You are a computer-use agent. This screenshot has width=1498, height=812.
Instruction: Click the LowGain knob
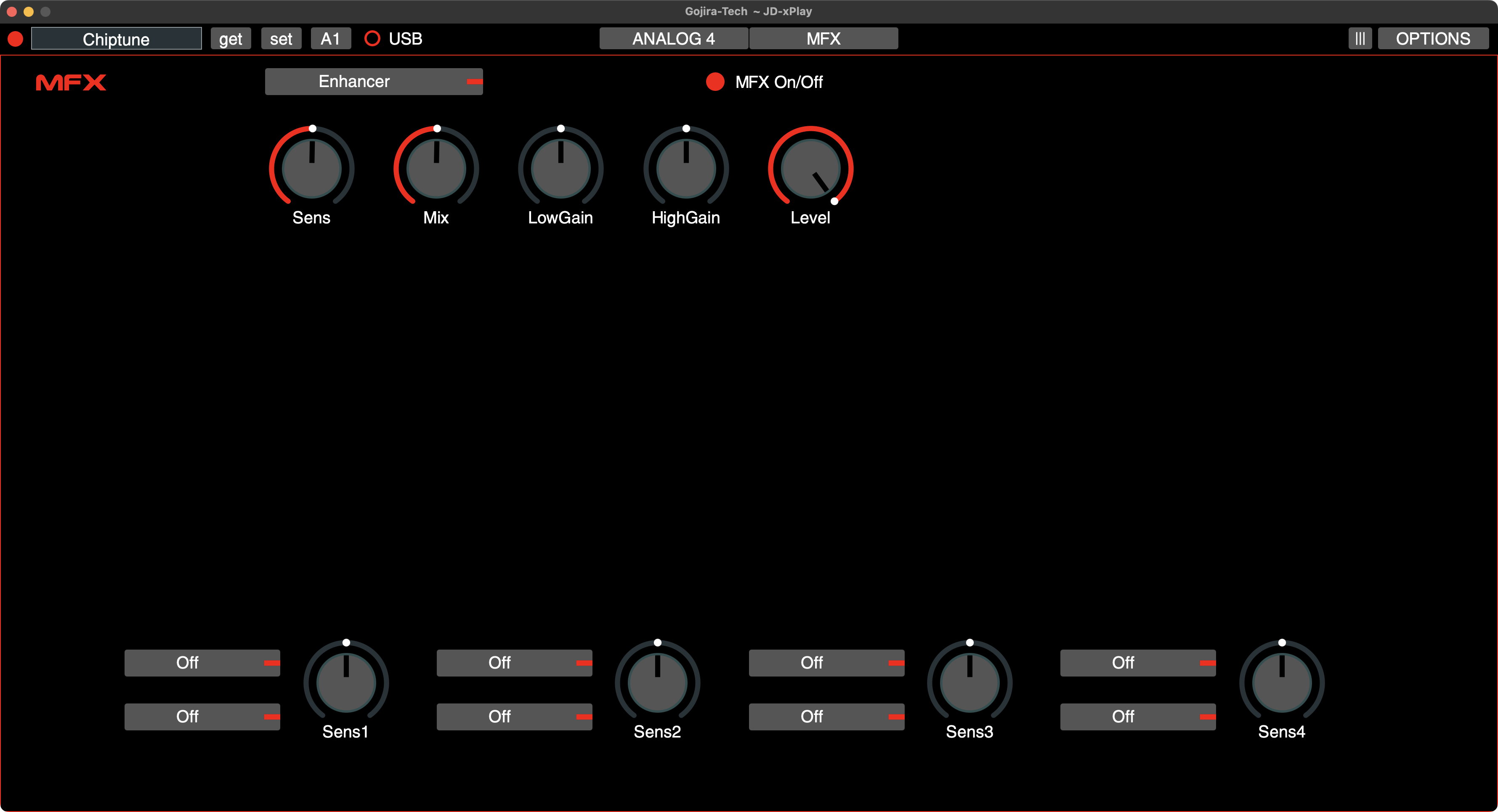click(x=560, y=168)
